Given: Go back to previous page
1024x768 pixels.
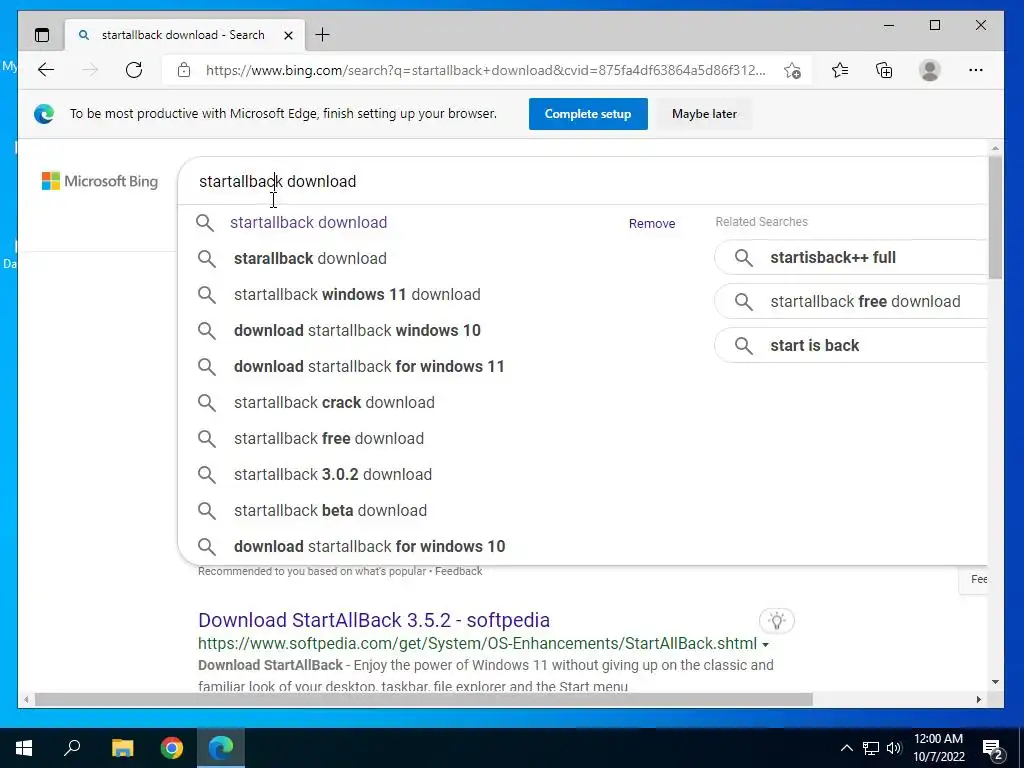Looking at the screenshot, I should [46, 70].
